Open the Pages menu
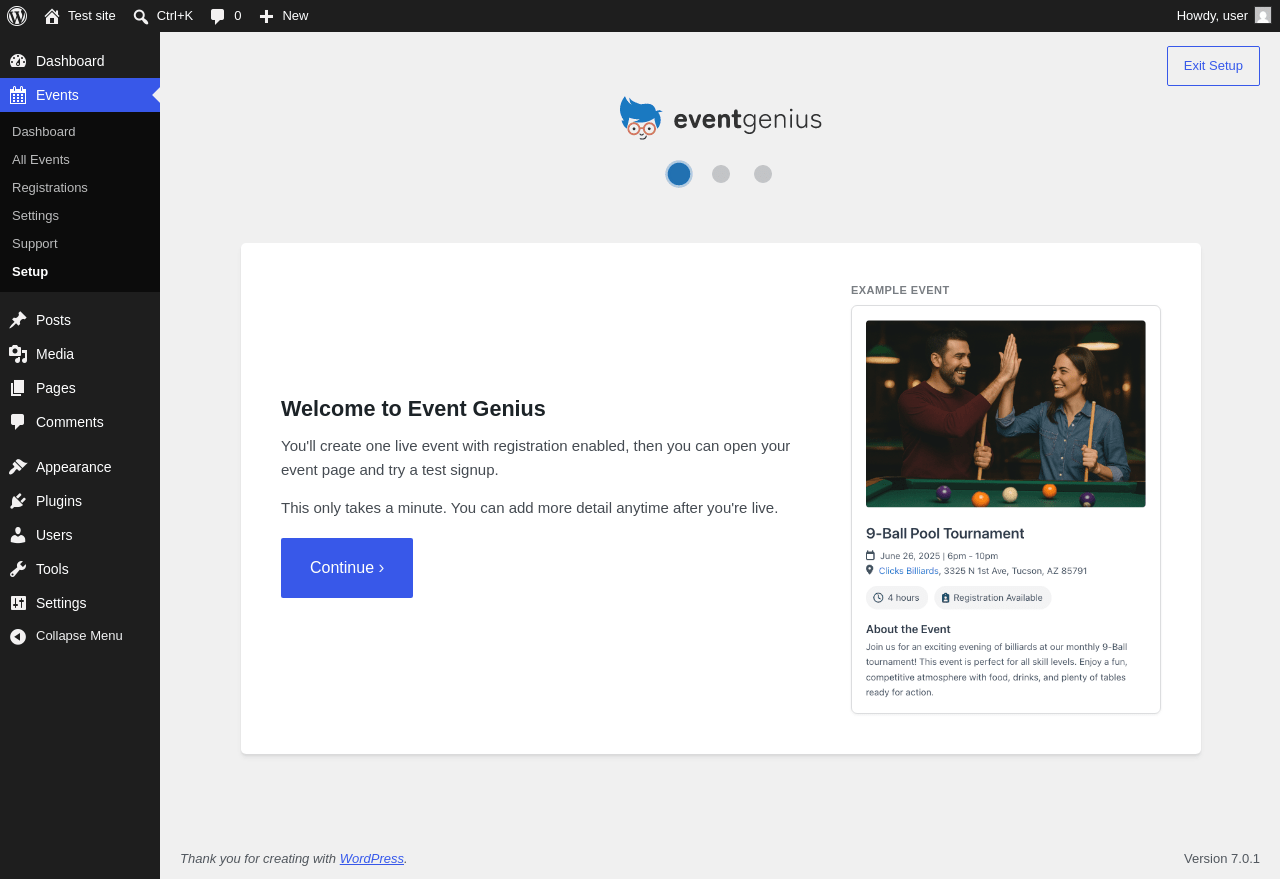The width and height of the screenshot is (1280, 879). [x=80, y=388]
